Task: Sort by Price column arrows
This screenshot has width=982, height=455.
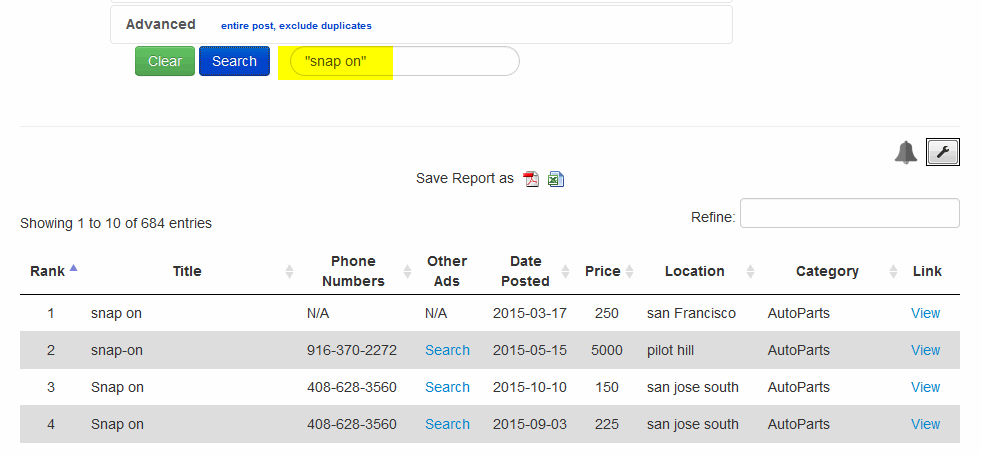Action: coord(629,271)
